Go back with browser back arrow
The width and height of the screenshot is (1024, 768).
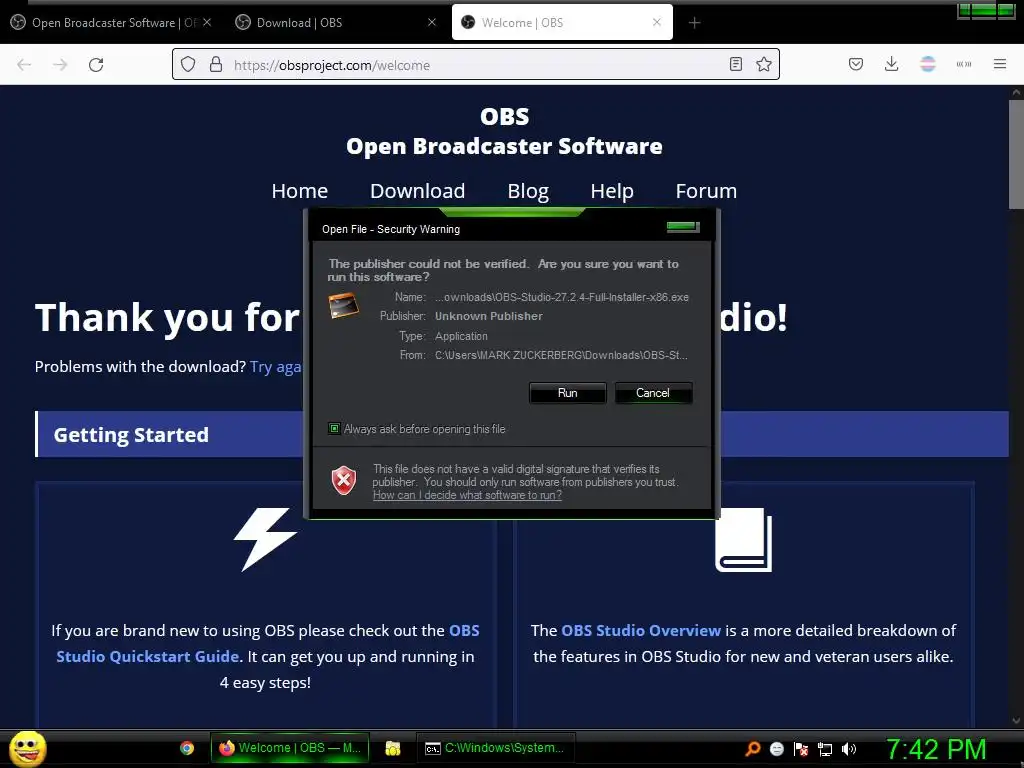pos(24,65)
